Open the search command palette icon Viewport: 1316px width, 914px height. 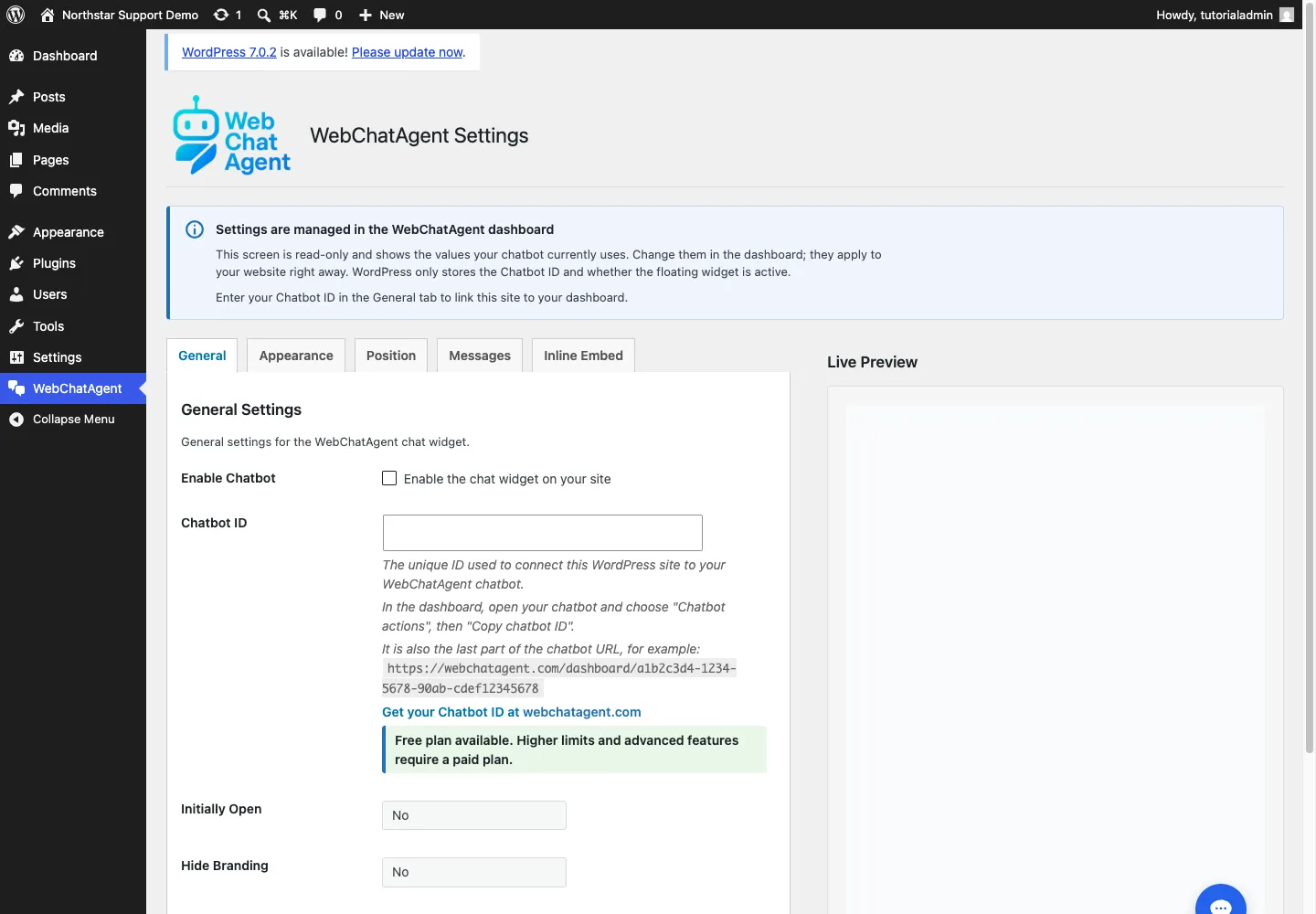click(x=264, y=15)
